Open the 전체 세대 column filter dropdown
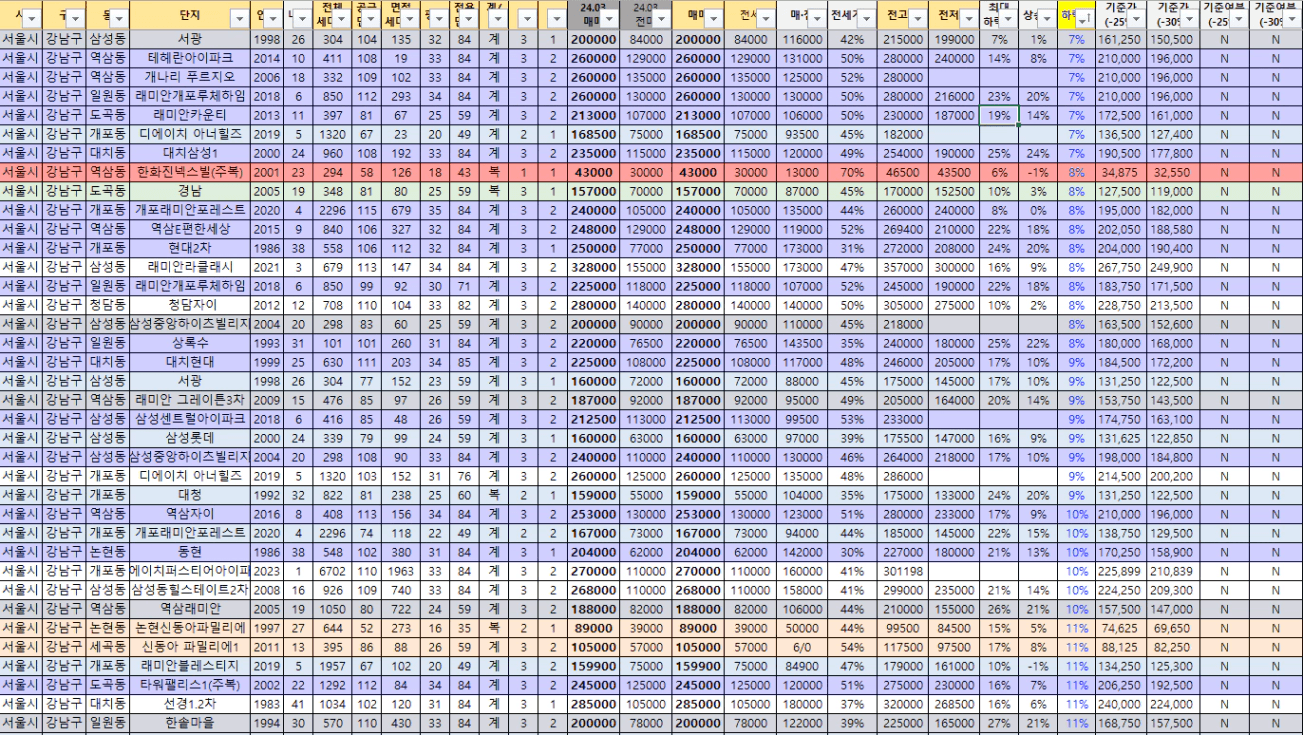This screenshot has width=1303, height=735. click(339, 18)
